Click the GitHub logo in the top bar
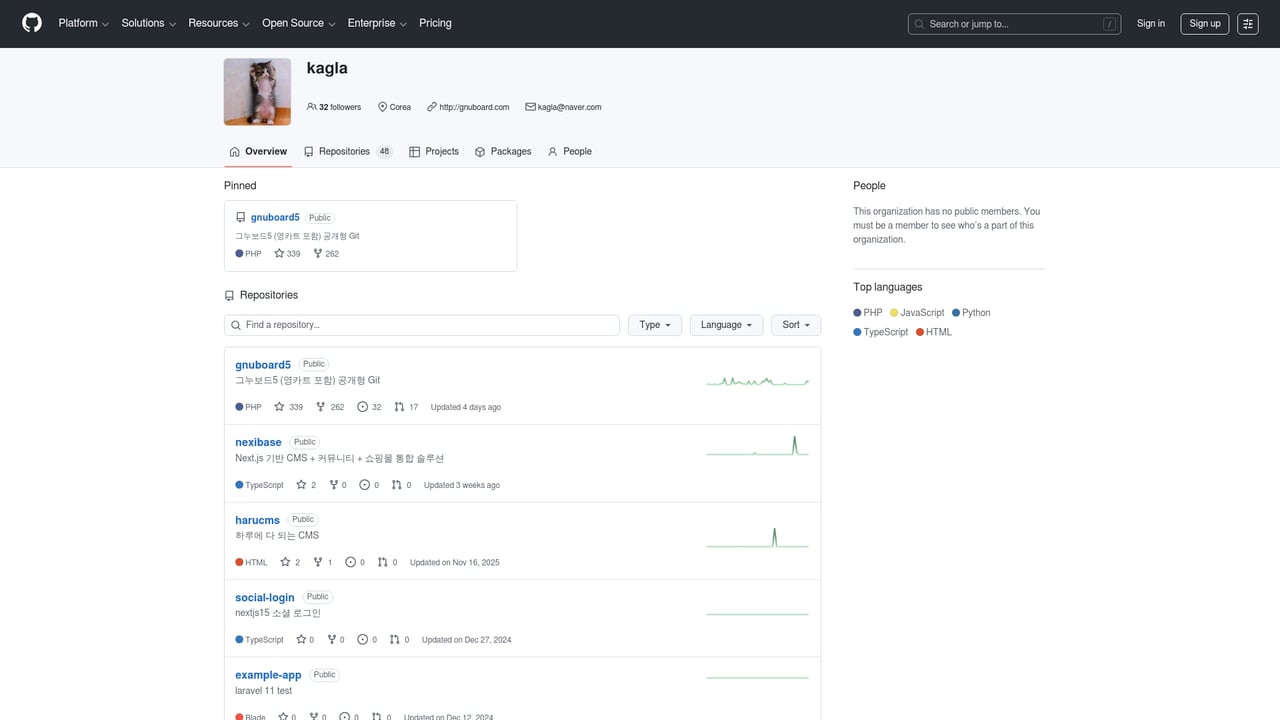Image resolution: width=1280 pixels, height=720 pixels. click(31, 23)
